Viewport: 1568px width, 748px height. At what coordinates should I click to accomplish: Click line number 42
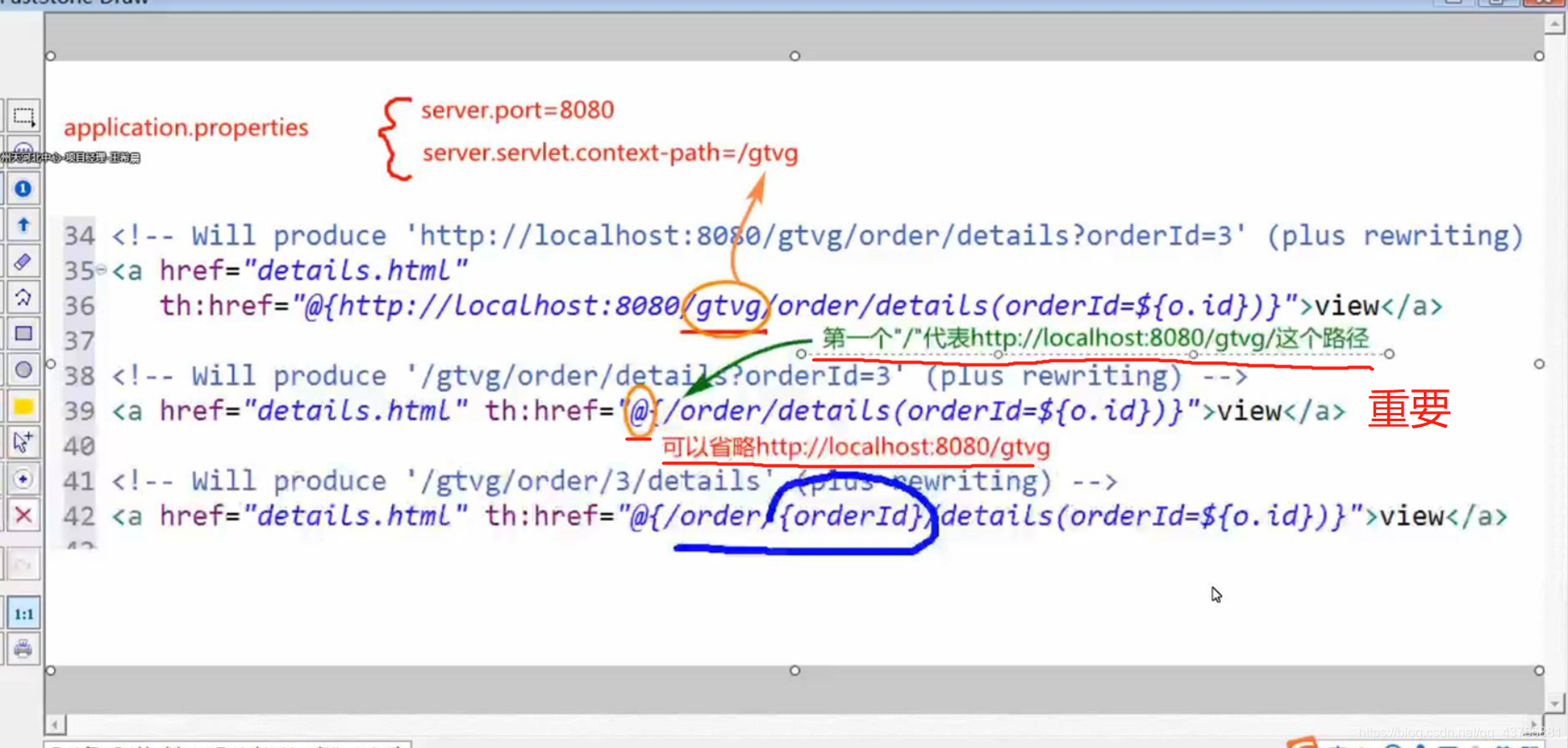point(80,517)
